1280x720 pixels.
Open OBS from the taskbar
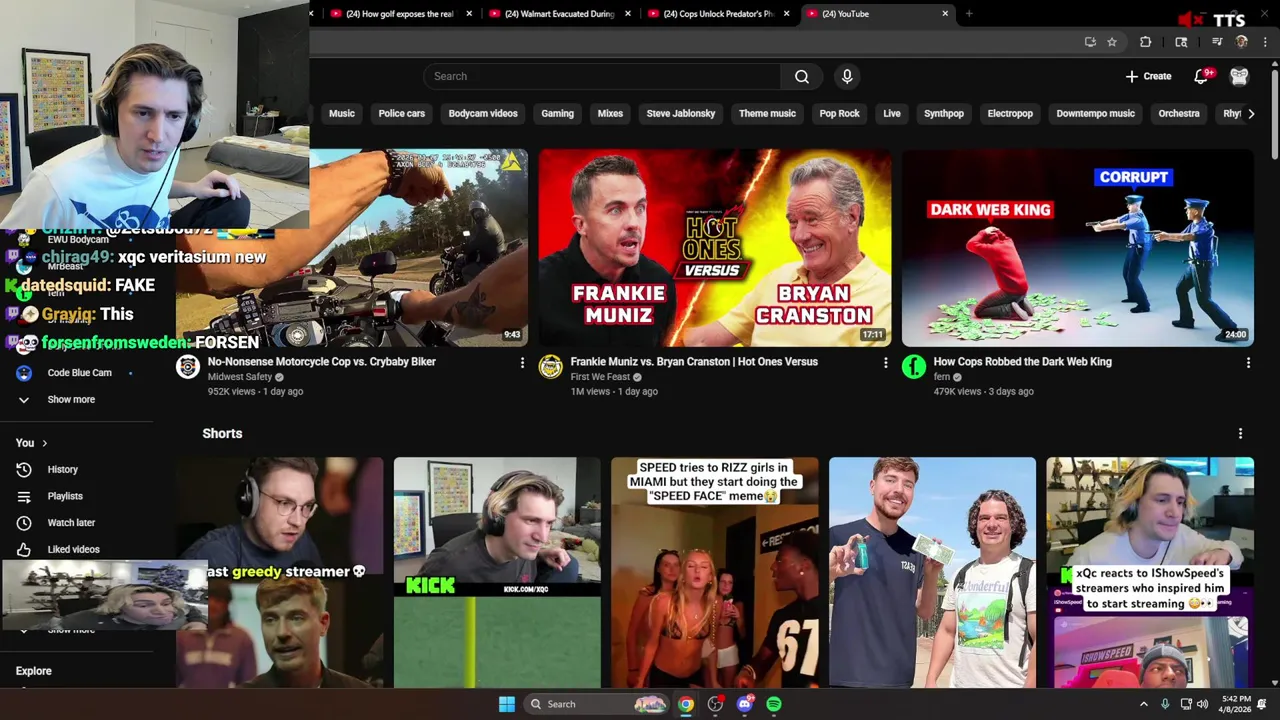click(x=715, y=704)
